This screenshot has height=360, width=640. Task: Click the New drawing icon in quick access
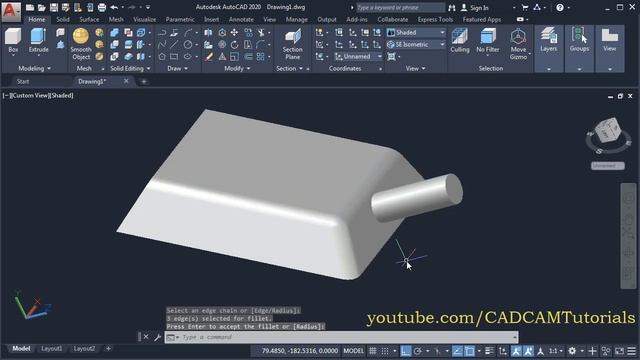tap(30, 7)
